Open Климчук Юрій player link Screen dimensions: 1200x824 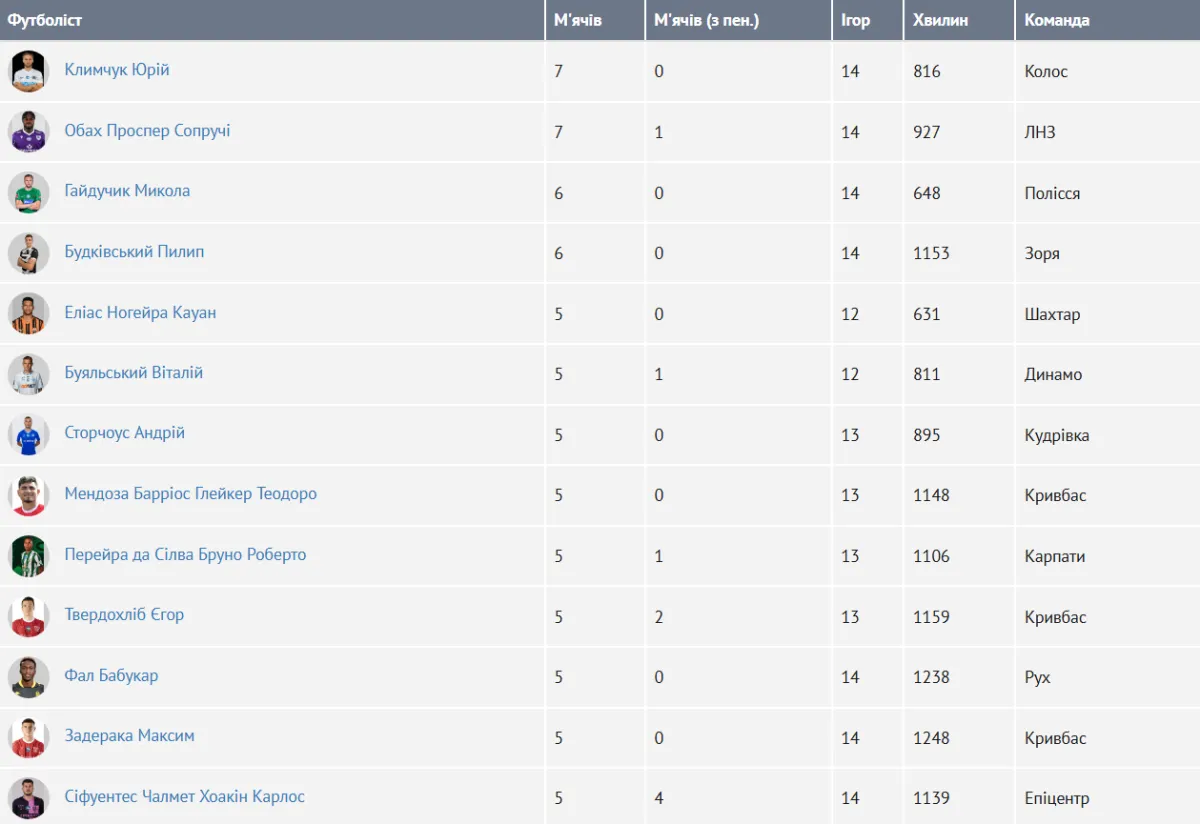pos(117,70)
